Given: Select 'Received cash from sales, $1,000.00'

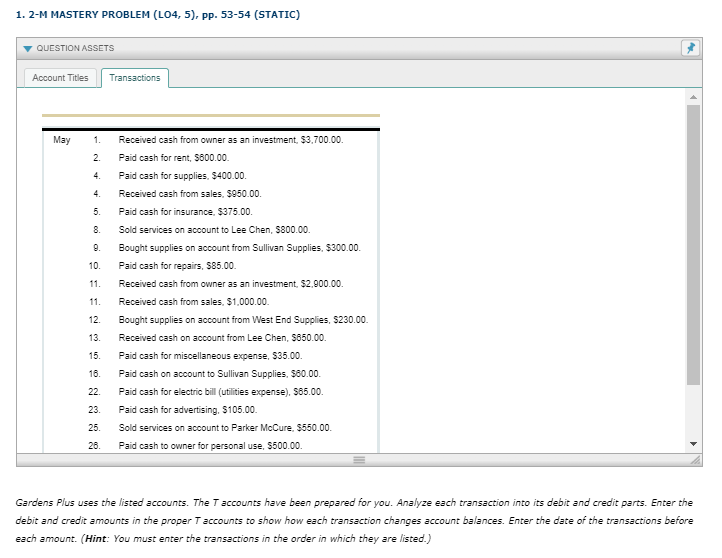Looking at the screenshot, I should click(x=193, y=302).
